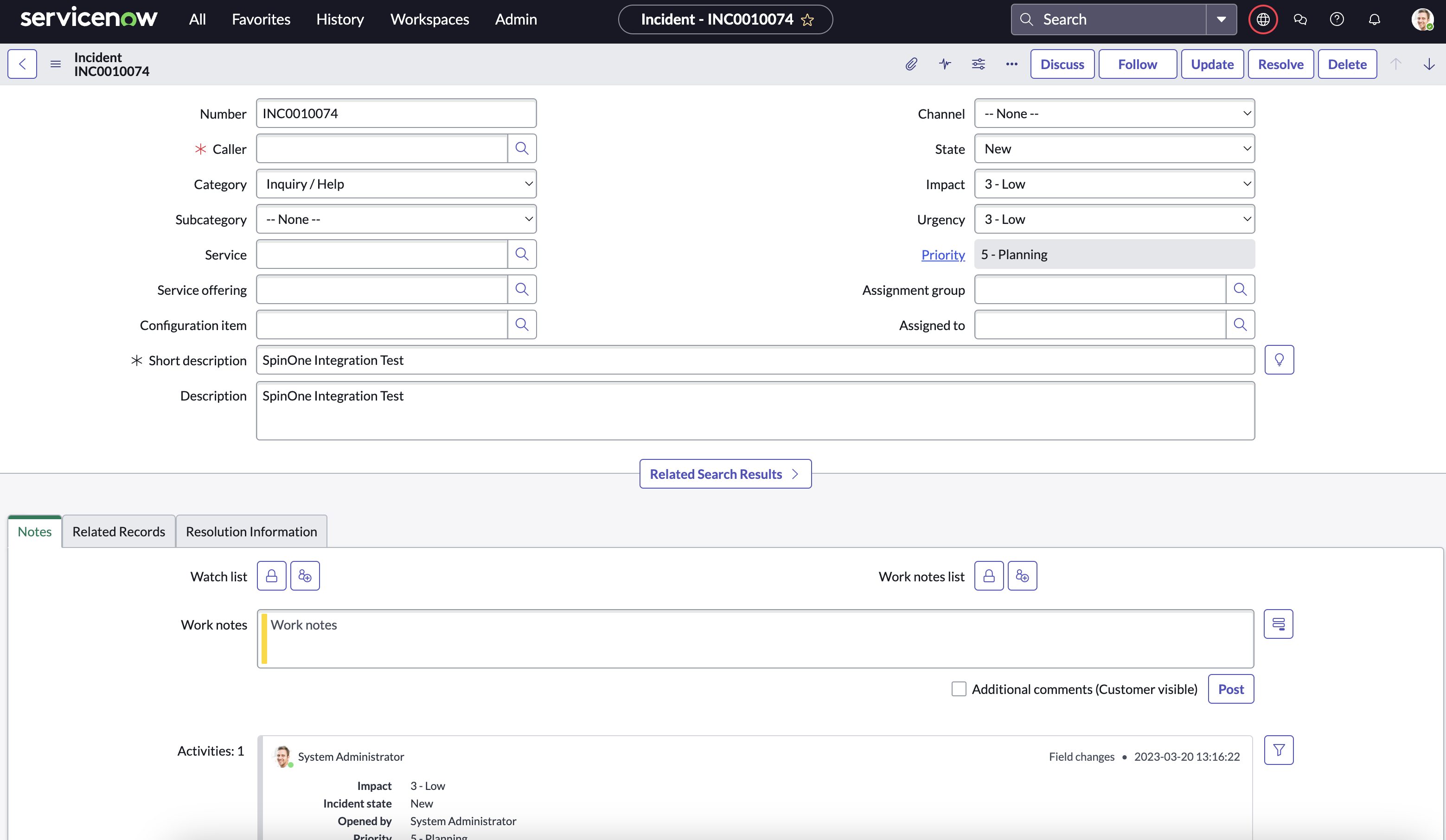This screenshot has height=840, width=1446.
Task: Unlock the Watch list lock icon
Action: 271,575
